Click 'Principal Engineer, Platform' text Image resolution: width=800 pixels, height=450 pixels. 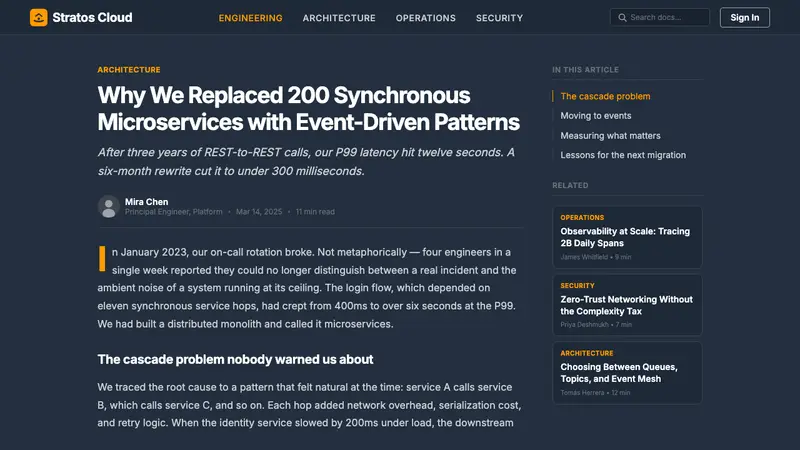coord(173,212)
